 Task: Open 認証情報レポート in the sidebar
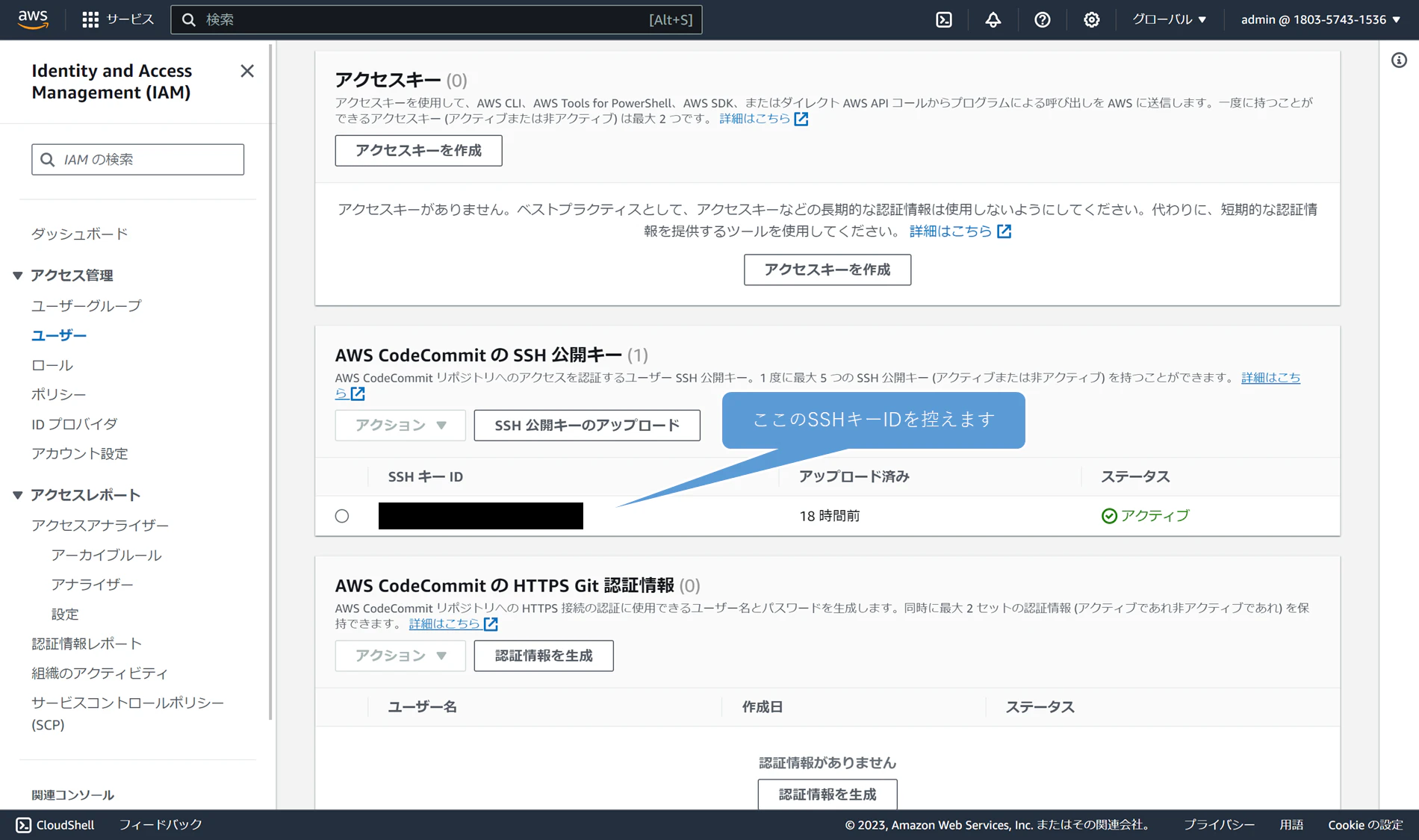click(87, 644)
